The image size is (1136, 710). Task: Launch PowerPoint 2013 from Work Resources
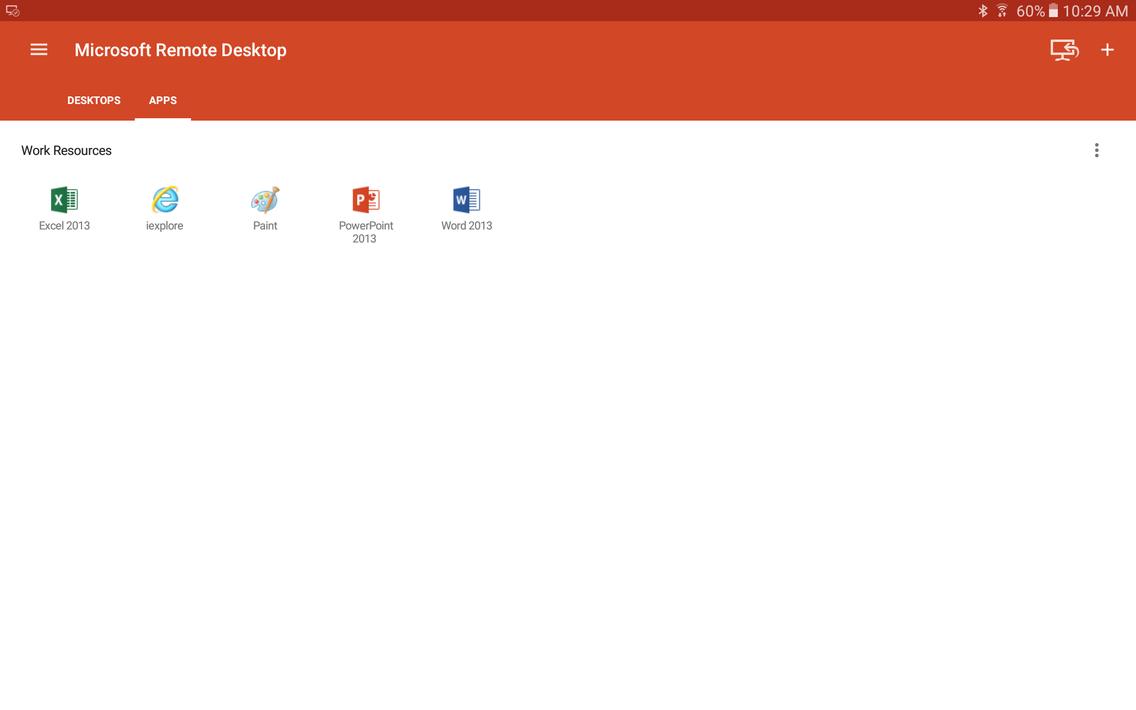tap(365, 199)
